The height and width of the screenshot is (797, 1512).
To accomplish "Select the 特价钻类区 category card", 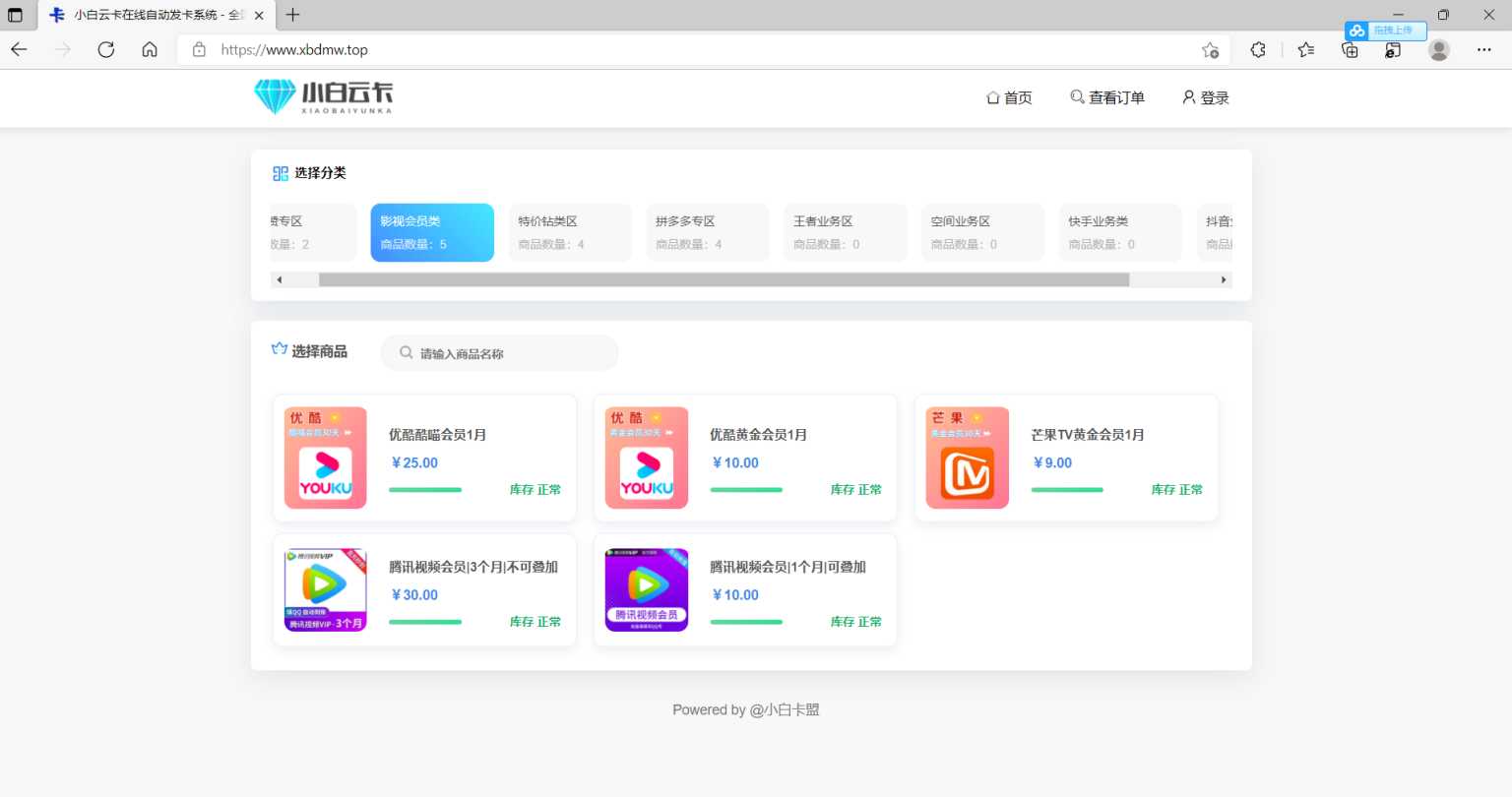I will point(569,232).
